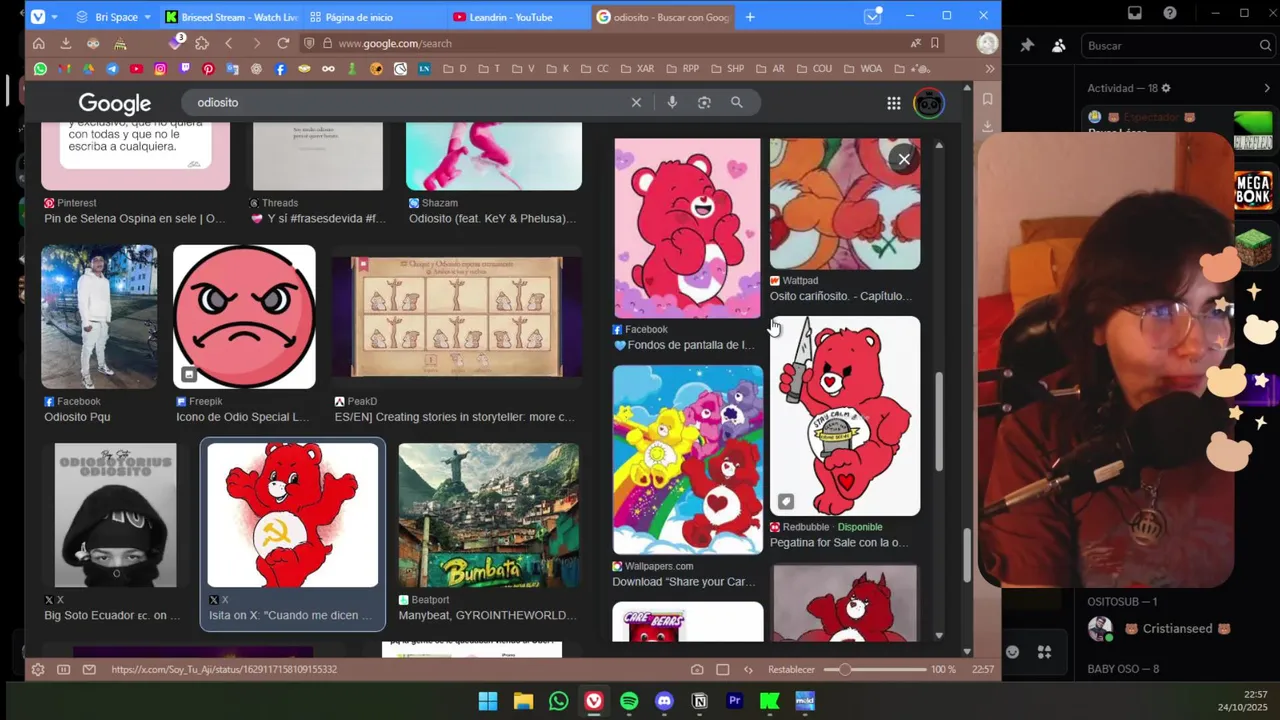Open Freepik 'Icono de Odio Special' result

(x=243, y=417)
